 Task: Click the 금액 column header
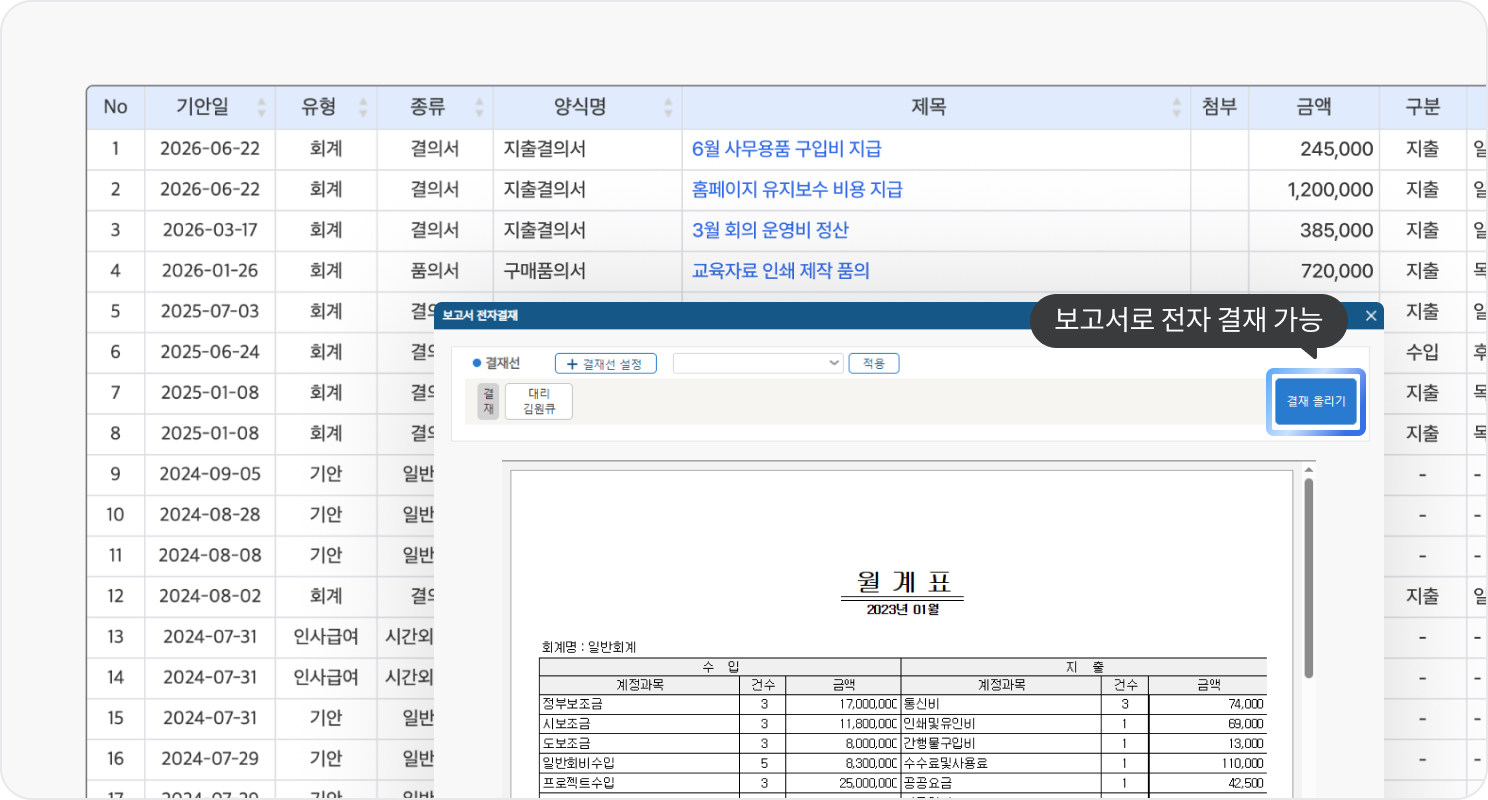point(1313,107)
